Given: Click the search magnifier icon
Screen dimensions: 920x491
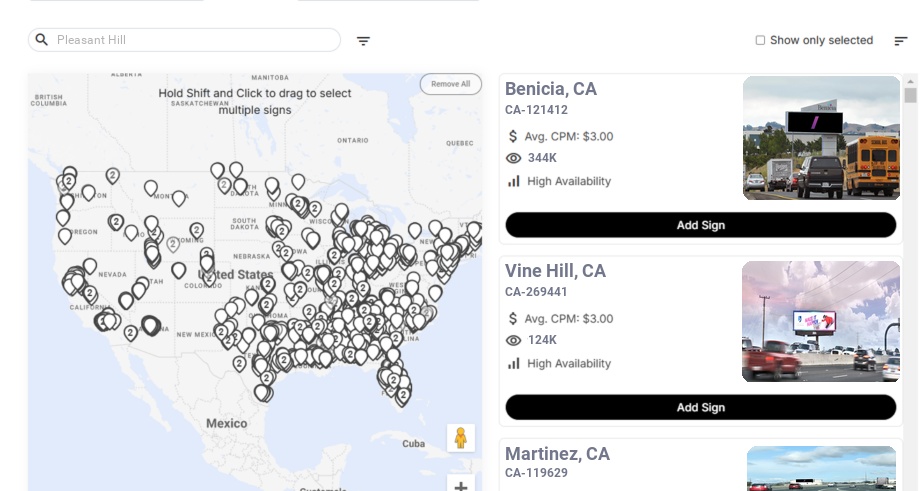Looking at the screenshot, I should click(x=42, y=40).
